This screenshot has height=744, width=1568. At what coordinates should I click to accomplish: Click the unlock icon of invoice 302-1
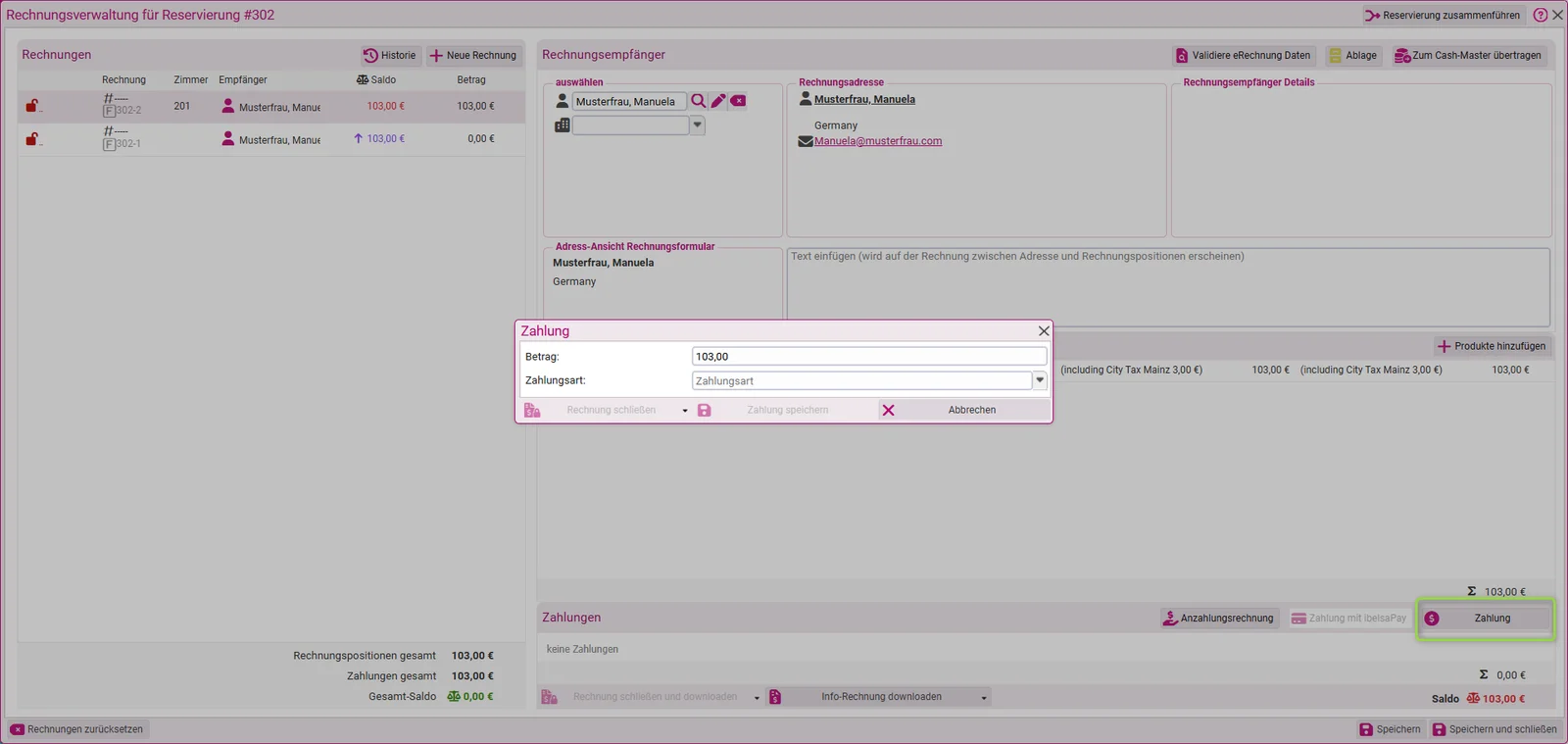click(33, 139)
